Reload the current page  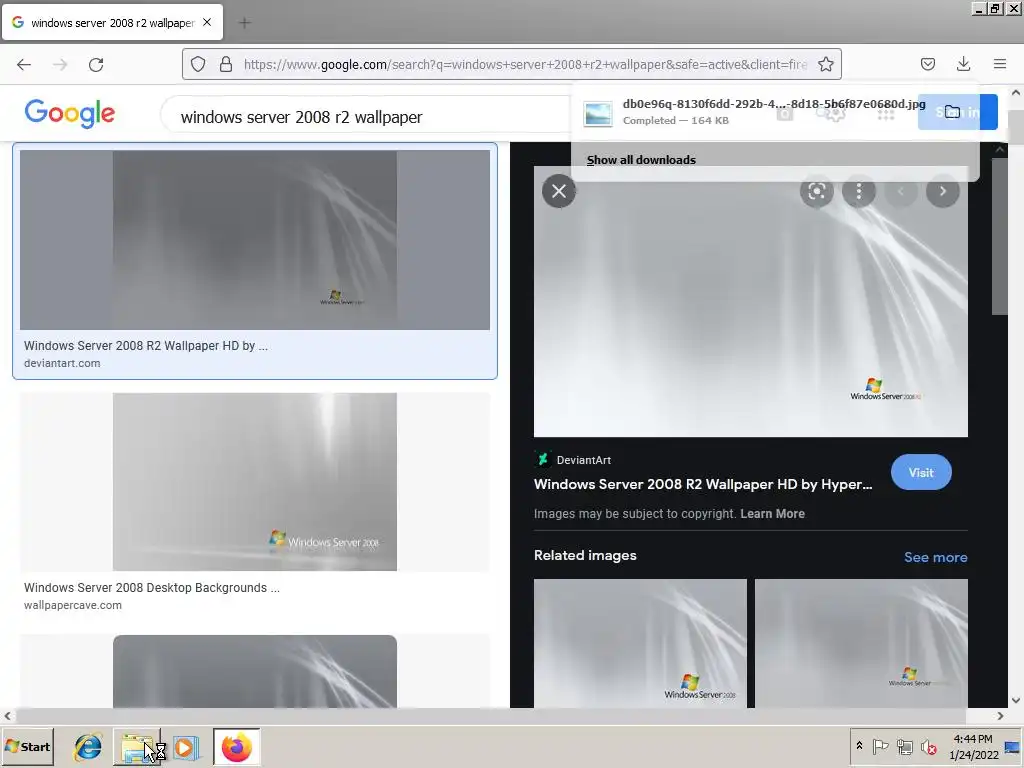click(96, 65)
